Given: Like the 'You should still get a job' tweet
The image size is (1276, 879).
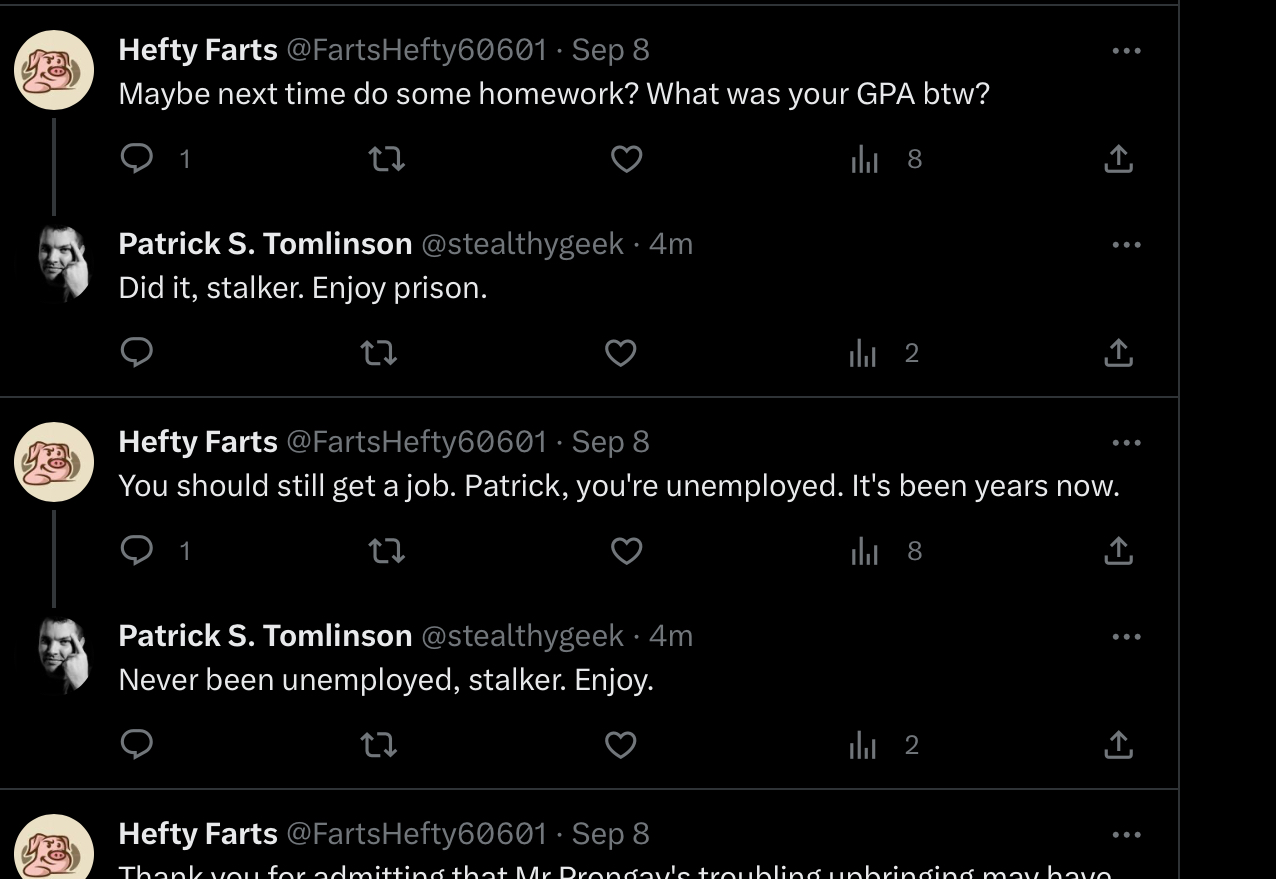Looking at the screenshot, I should 626,550.
